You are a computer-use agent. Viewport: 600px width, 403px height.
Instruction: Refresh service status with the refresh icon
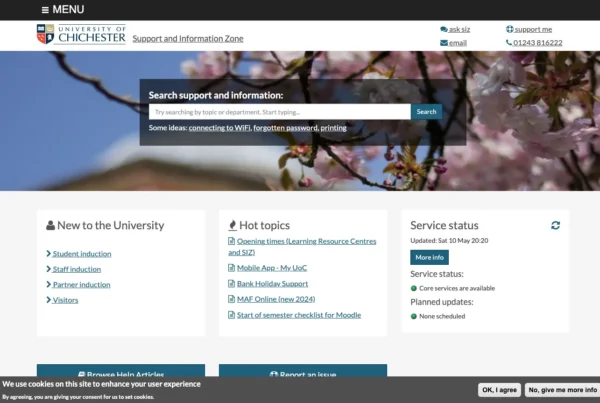[555, 225]
